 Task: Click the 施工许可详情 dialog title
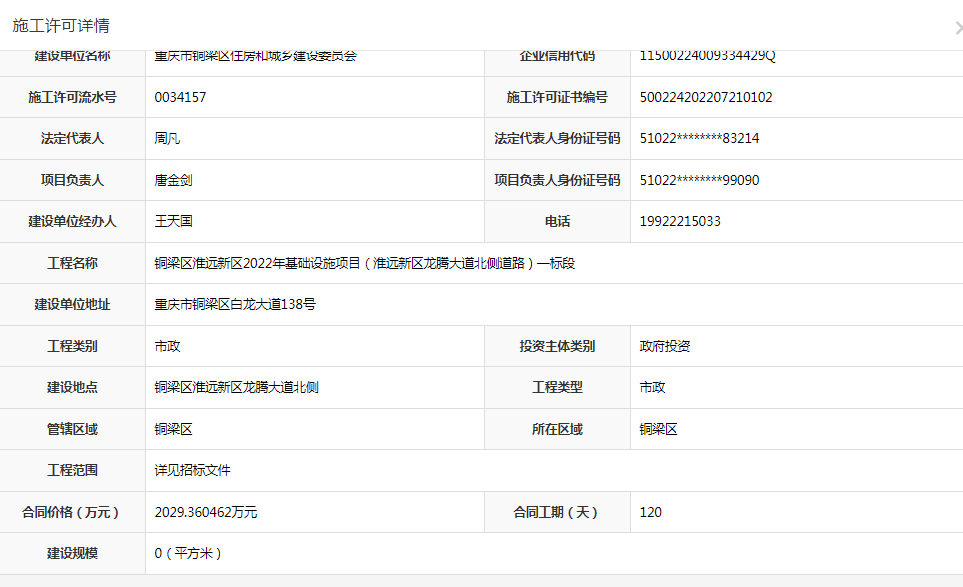click(x=61, y=26)
